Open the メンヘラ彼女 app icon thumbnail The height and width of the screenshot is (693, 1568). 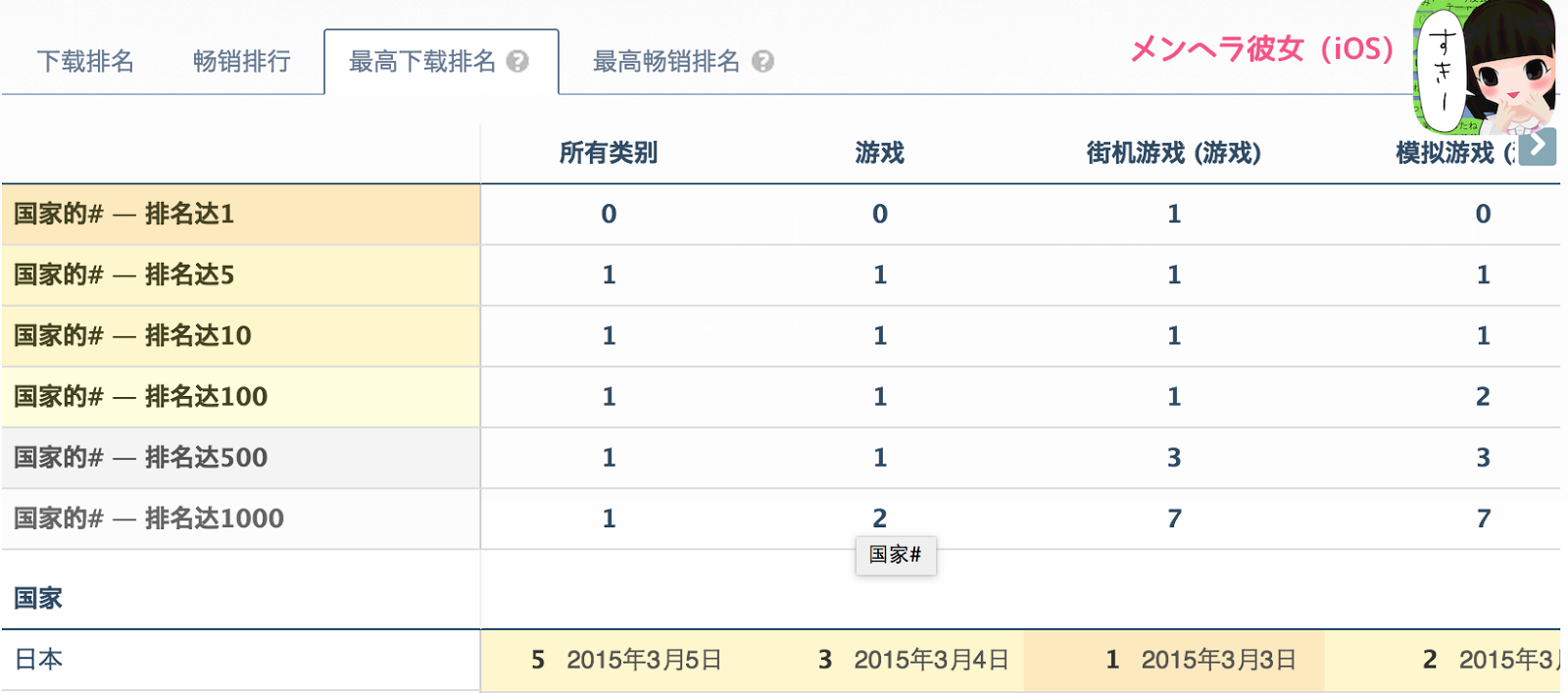[1484, 67]
